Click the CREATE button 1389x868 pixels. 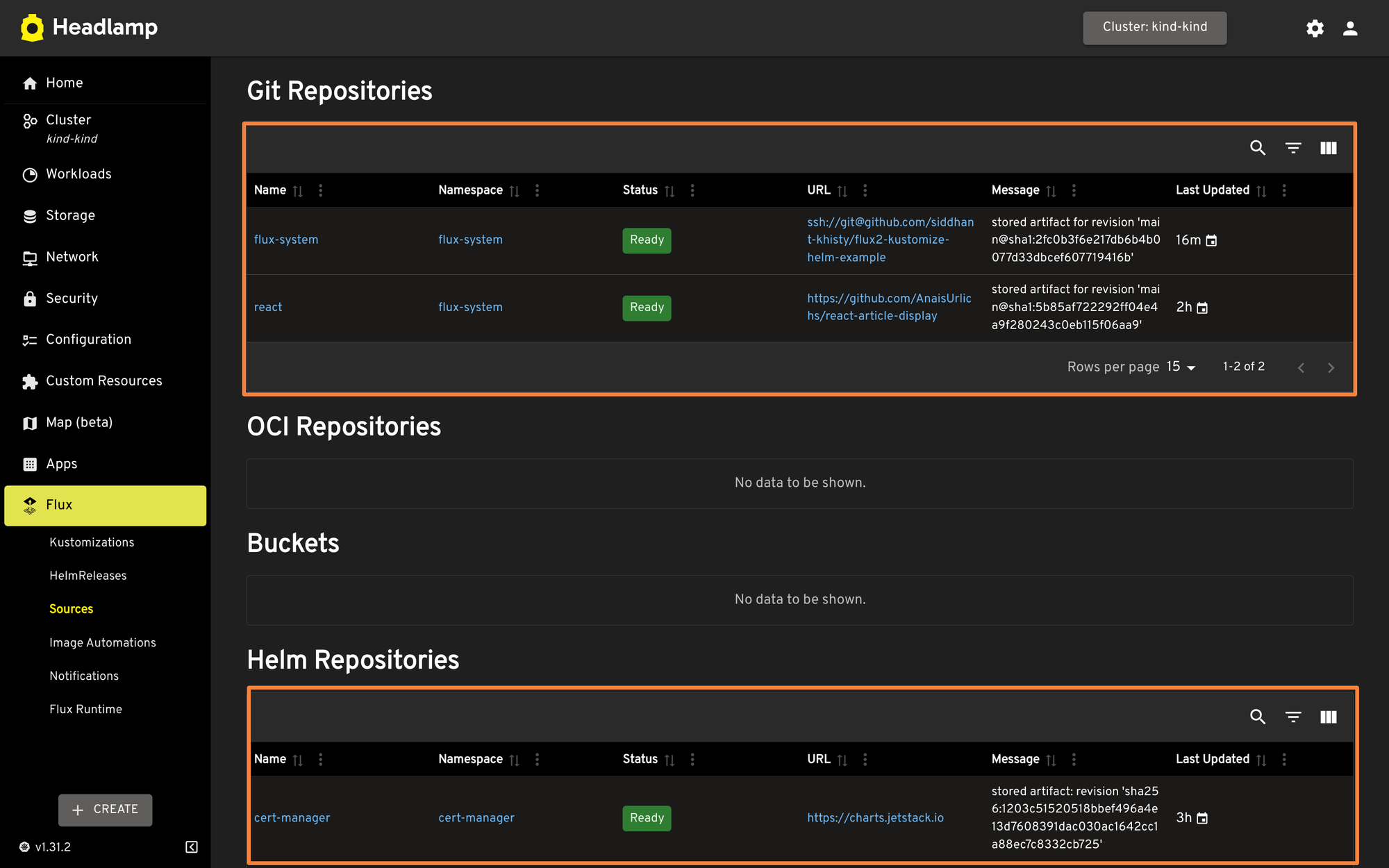(x=106, y=810)
